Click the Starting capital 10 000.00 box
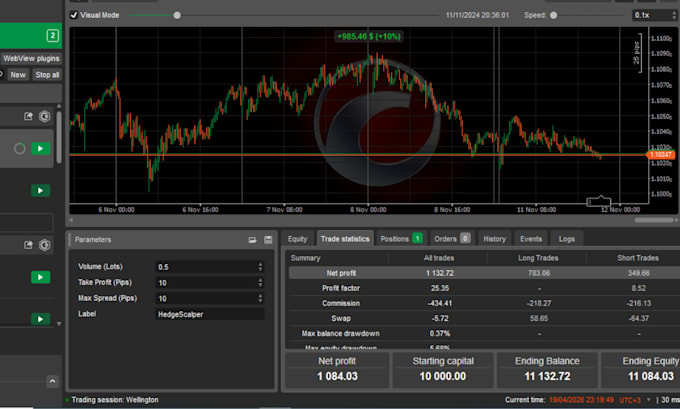680x409 pixels. click(x=443, y=370)
